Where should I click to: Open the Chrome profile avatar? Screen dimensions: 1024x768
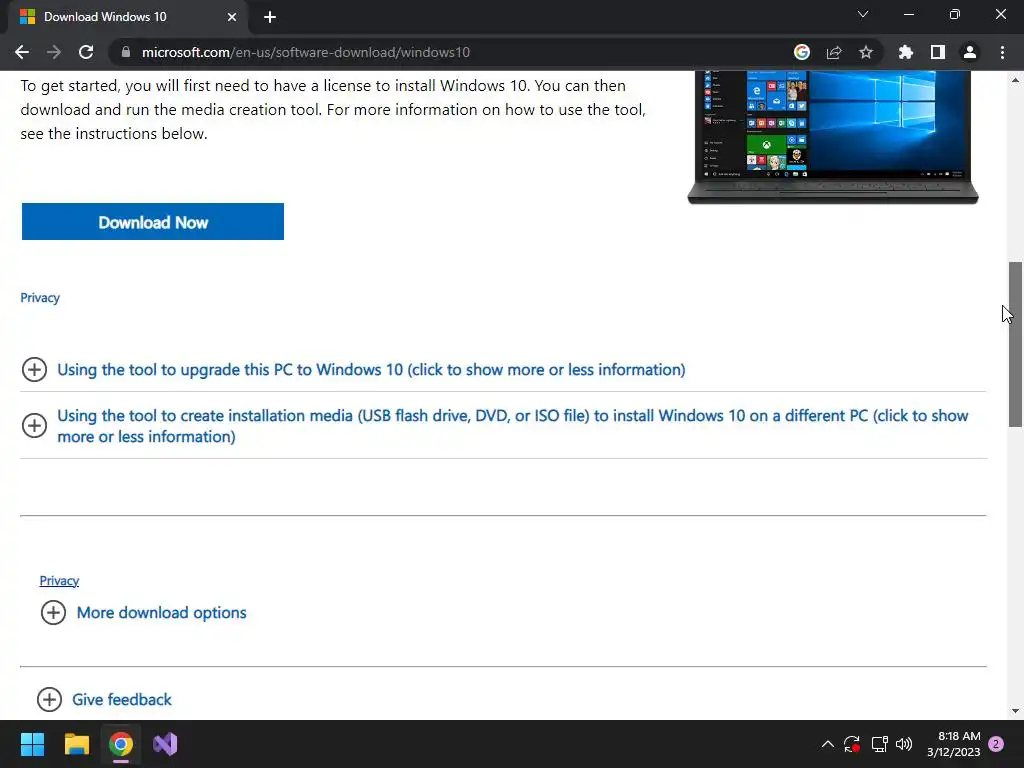(x=970, y=52)
